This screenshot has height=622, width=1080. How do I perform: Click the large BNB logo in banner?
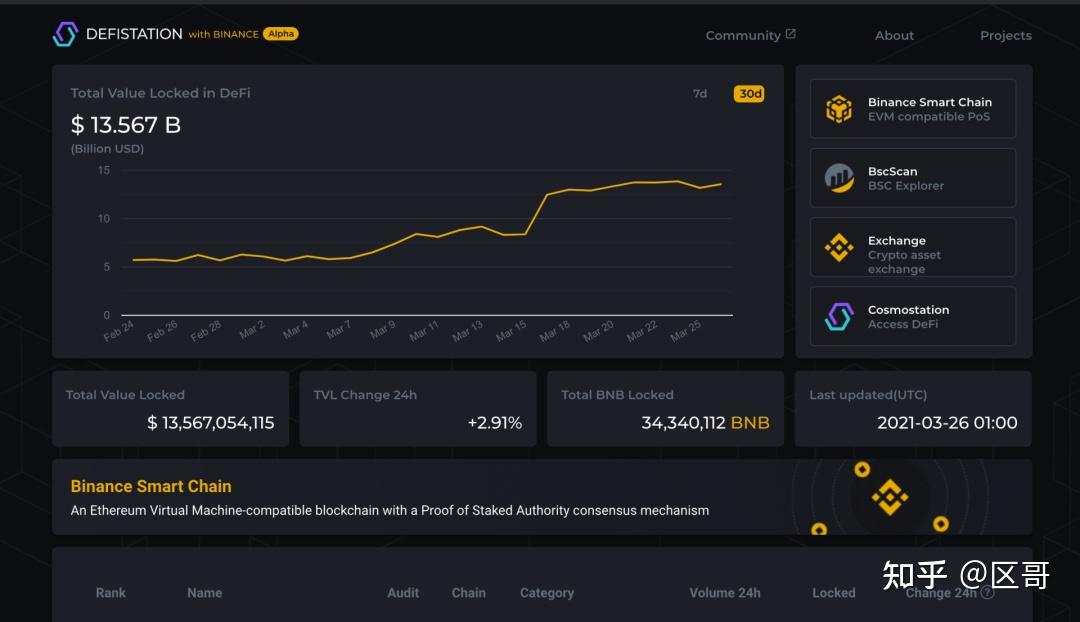[889, 497]
